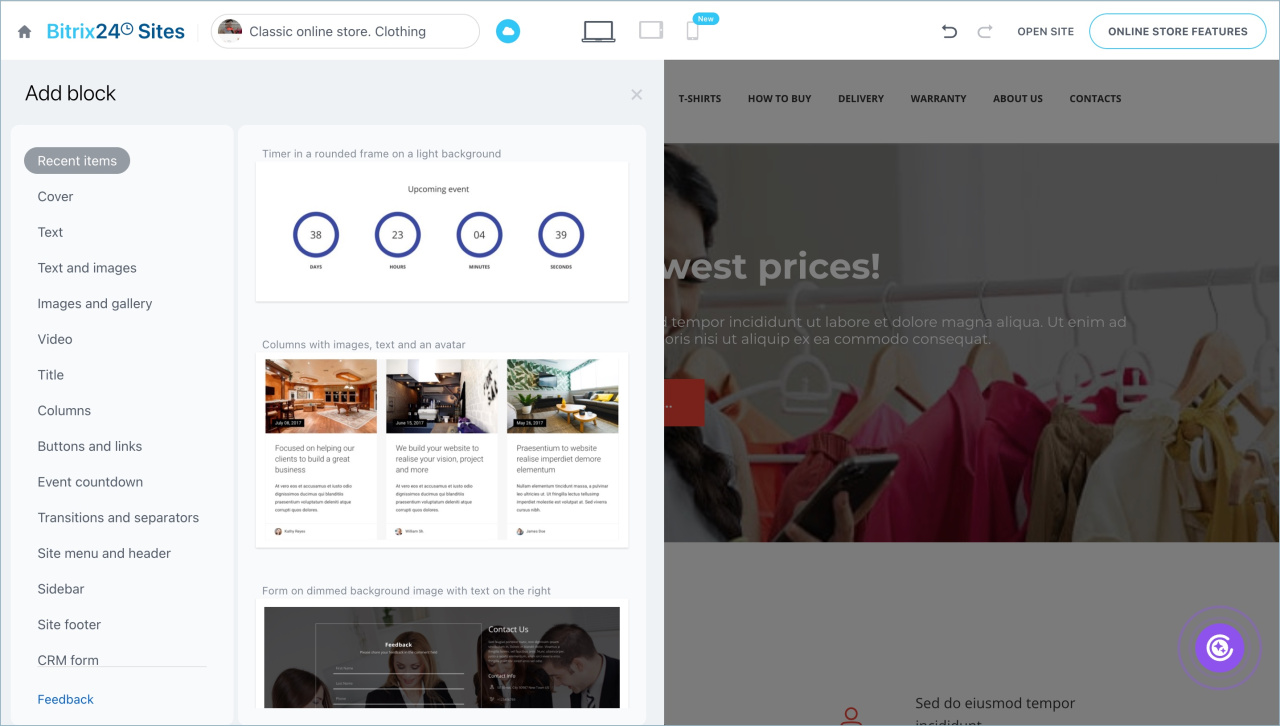This screenshot has width=1280, height=726.
Task: Click the home icon in top bar
Action: coord(25,32)
